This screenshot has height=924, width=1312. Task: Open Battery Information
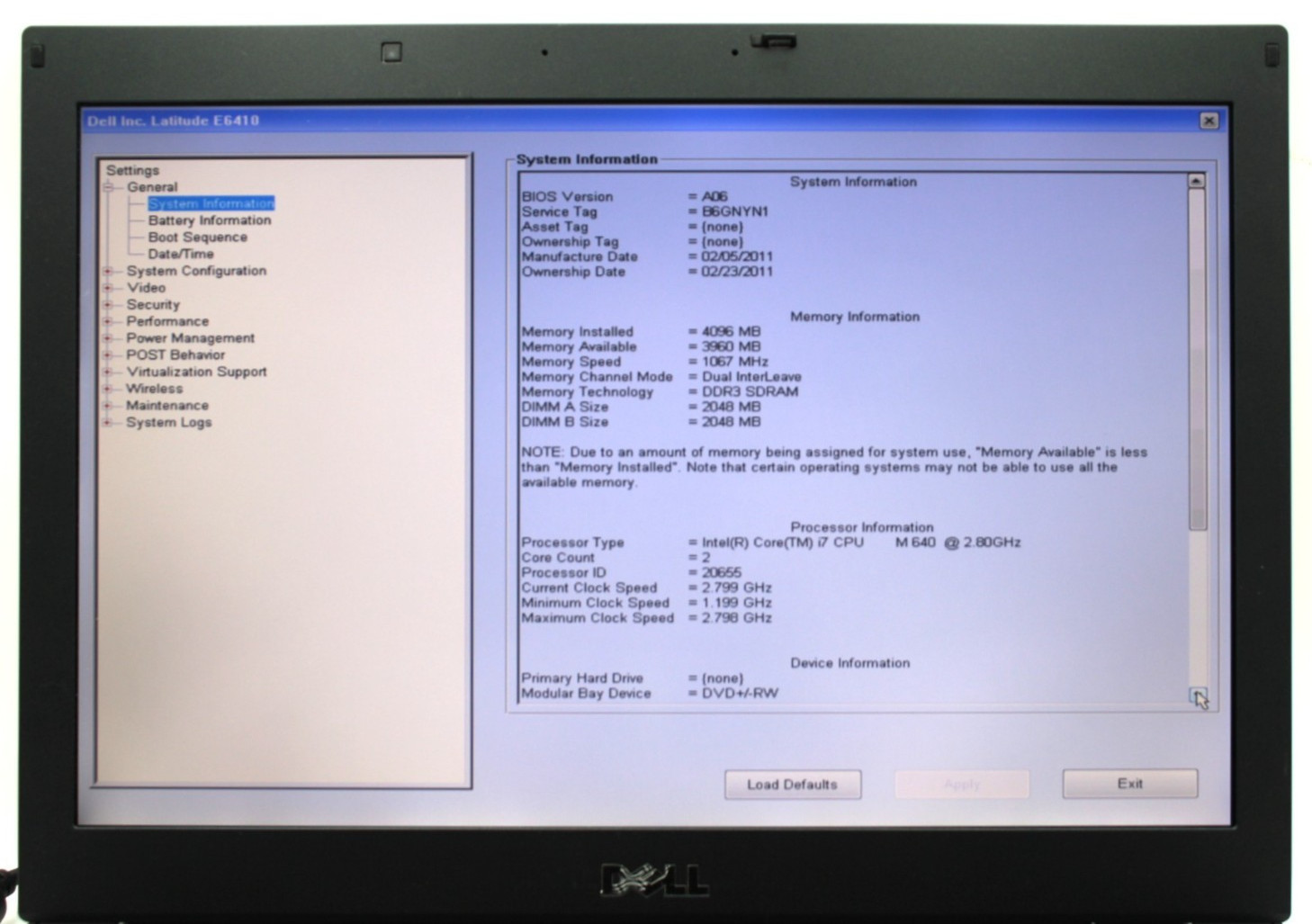[210, 220]
